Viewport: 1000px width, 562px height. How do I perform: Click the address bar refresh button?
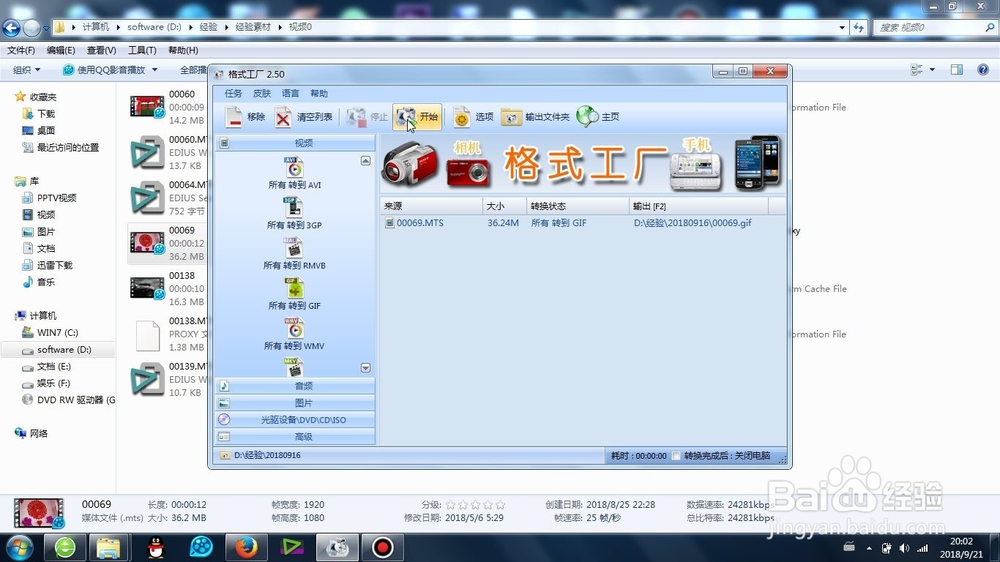click(859, 27)
